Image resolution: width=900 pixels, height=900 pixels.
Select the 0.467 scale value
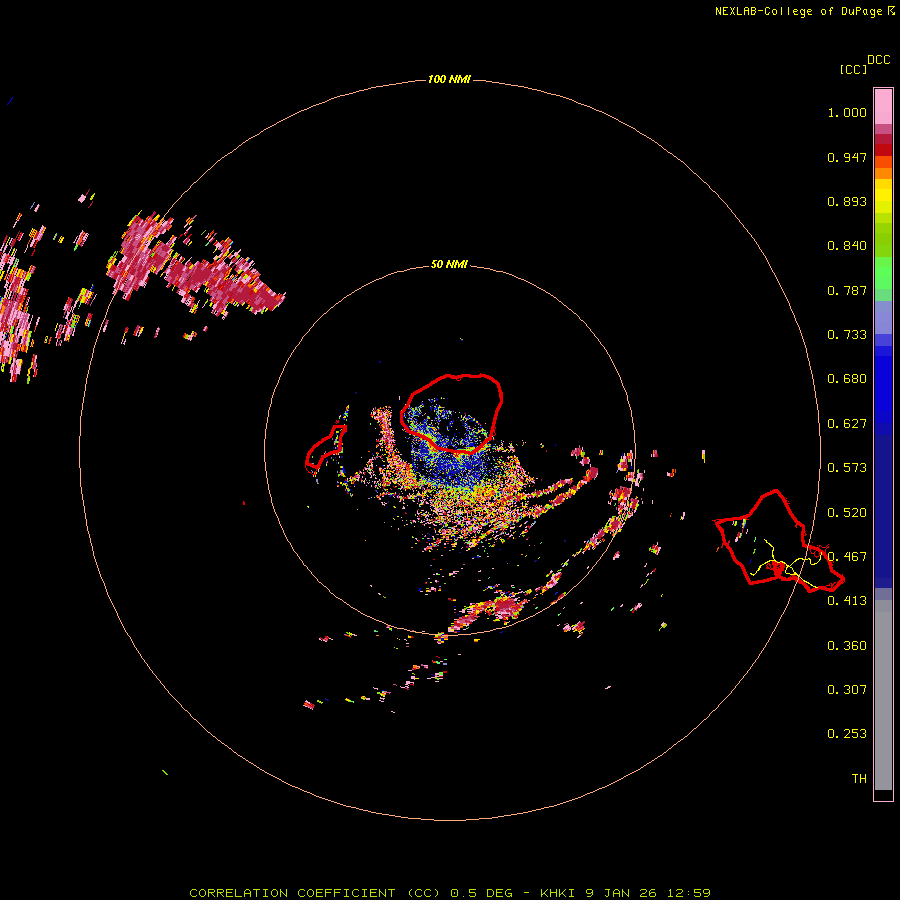pyautogui.click(x=847, y=557)
